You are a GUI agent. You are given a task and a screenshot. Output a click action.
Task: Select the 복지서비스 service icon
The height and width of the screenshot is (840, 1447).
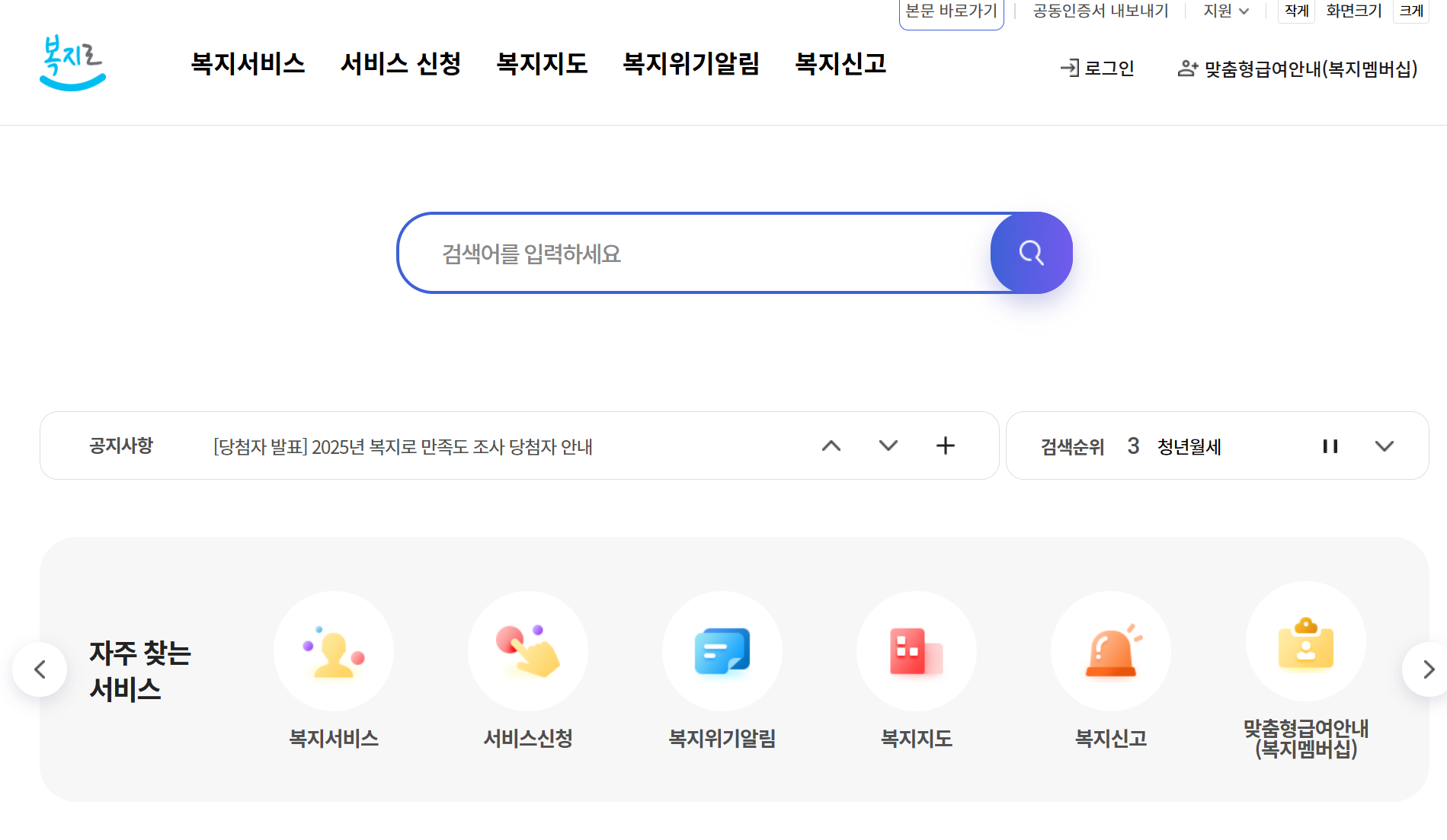pyautogui.click(x=333, y=651)
